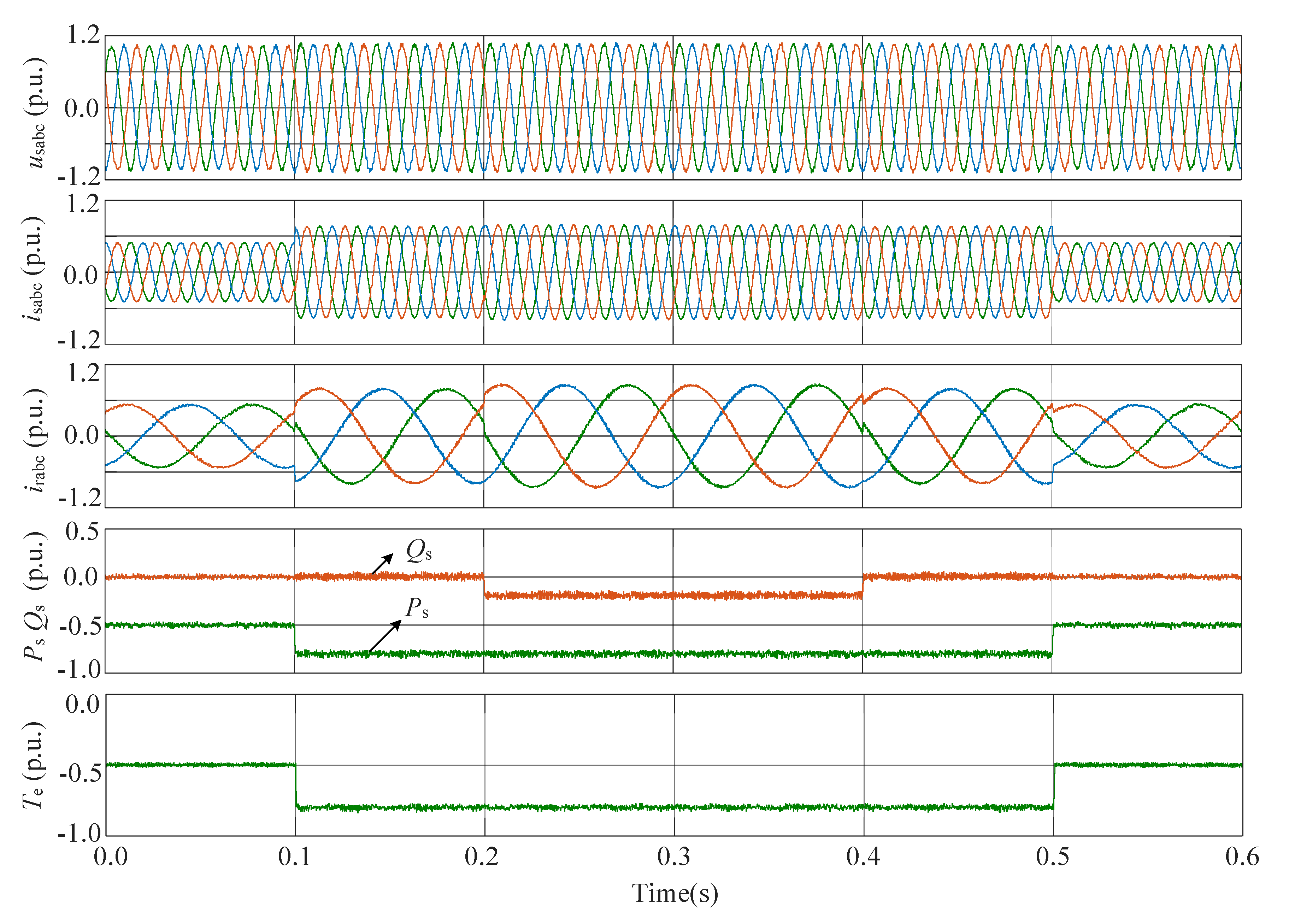Click the Ps Qs (p.u.) y-axis label
This screenshot has height=924, width=1289.
click(35, 597)
